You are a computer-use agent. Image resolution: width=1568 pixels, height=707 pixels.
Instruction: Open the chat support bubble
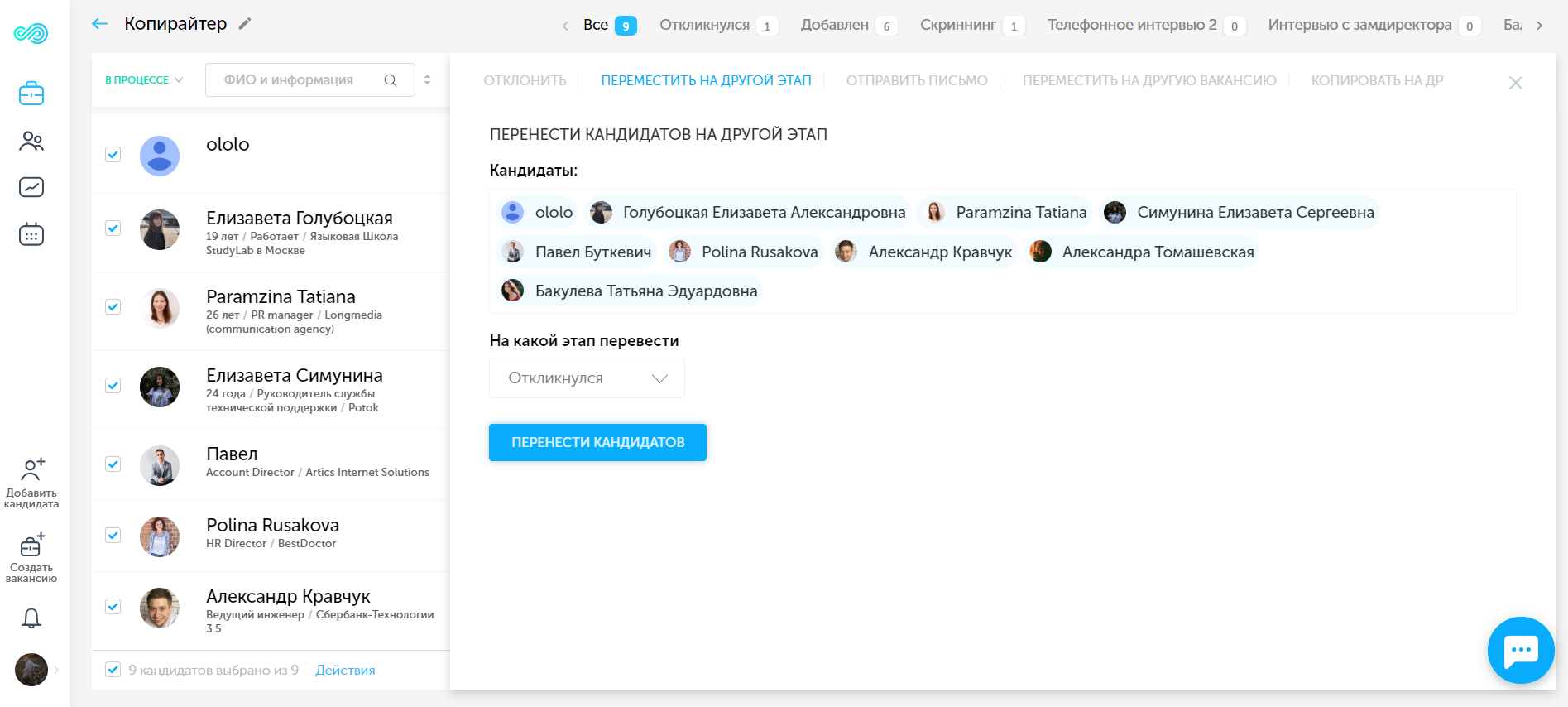pyautogui.click(x=1520, y=651)
